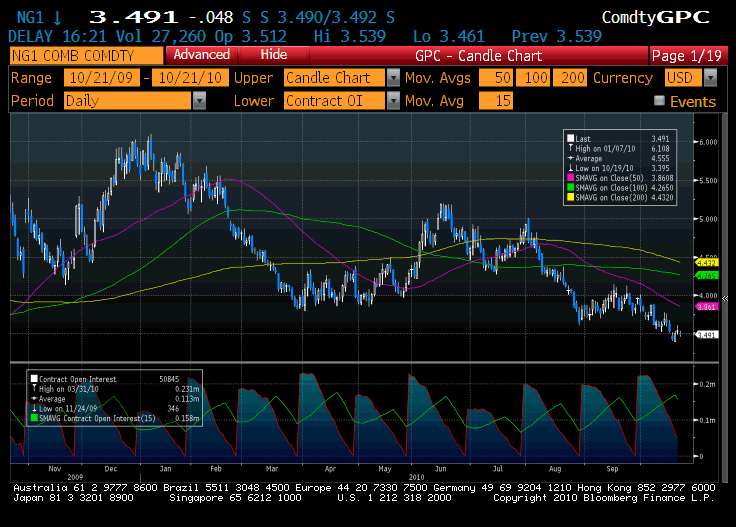Click the NG1 COMB COMDTY security field
This screenshot has width=736, height=527.
83,56
